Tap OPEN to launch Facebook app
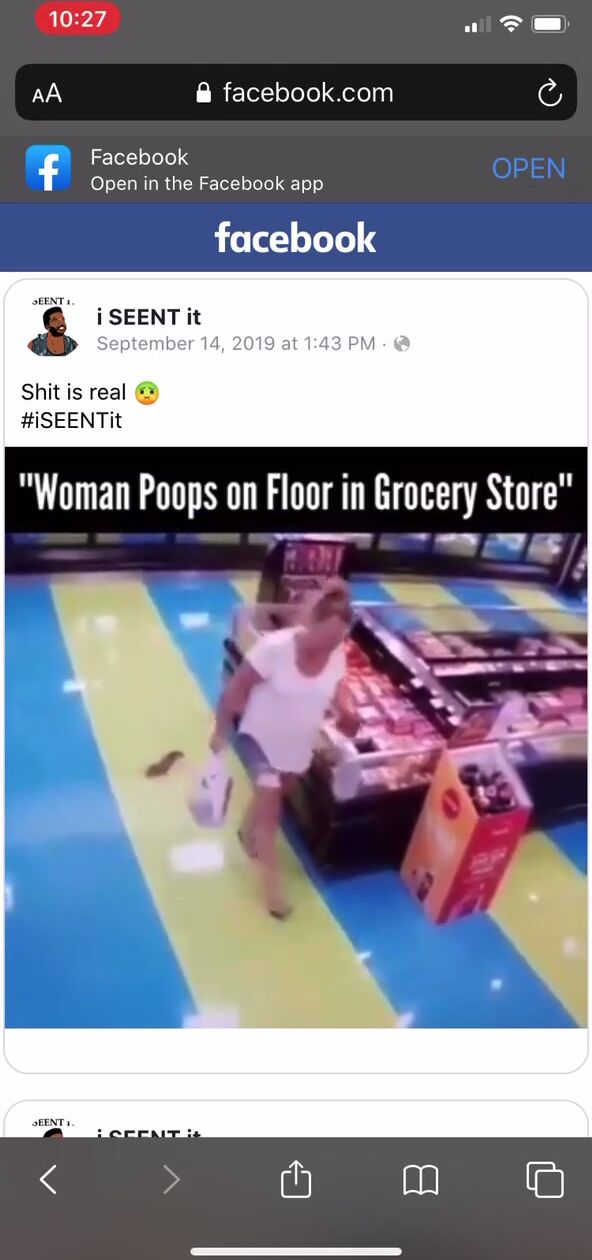Screen dimensions: 592x1260 coord(529,169)
